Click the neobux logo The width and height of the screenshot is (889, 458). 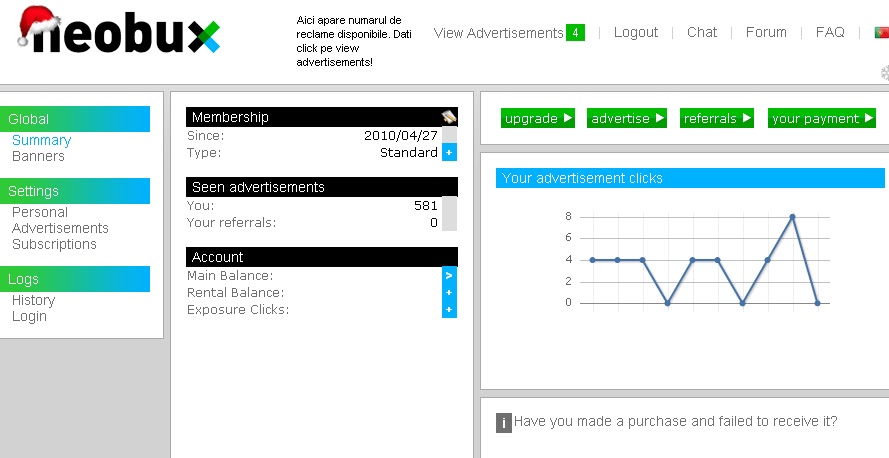coord(119,30)
